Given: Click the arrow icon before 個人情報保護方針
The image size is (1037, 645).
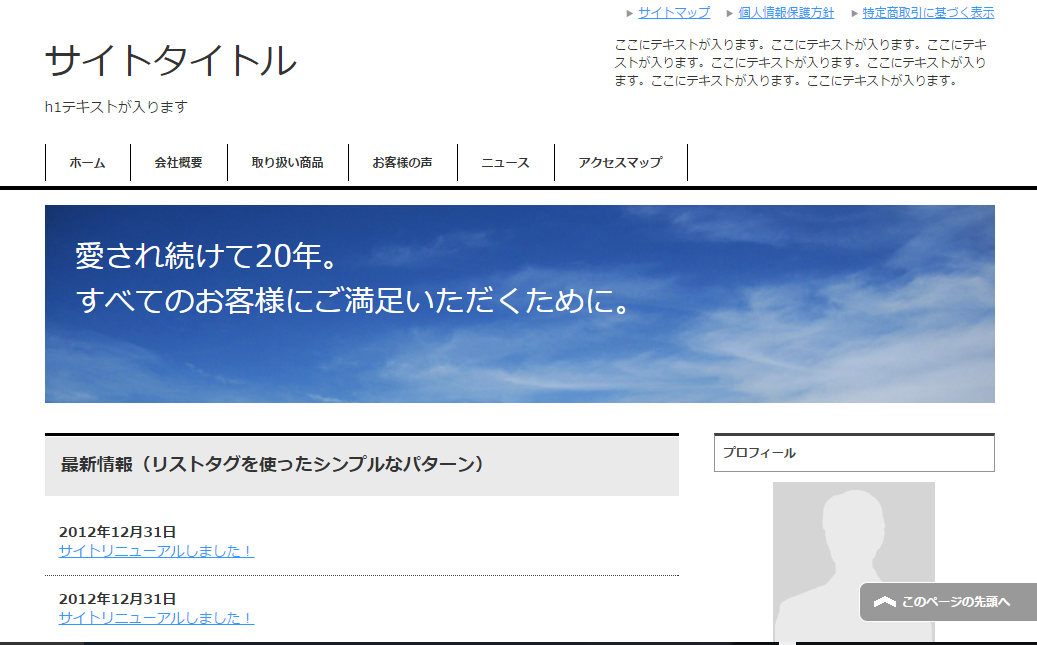Looking at the screenshot, I should tap(730, 14).
